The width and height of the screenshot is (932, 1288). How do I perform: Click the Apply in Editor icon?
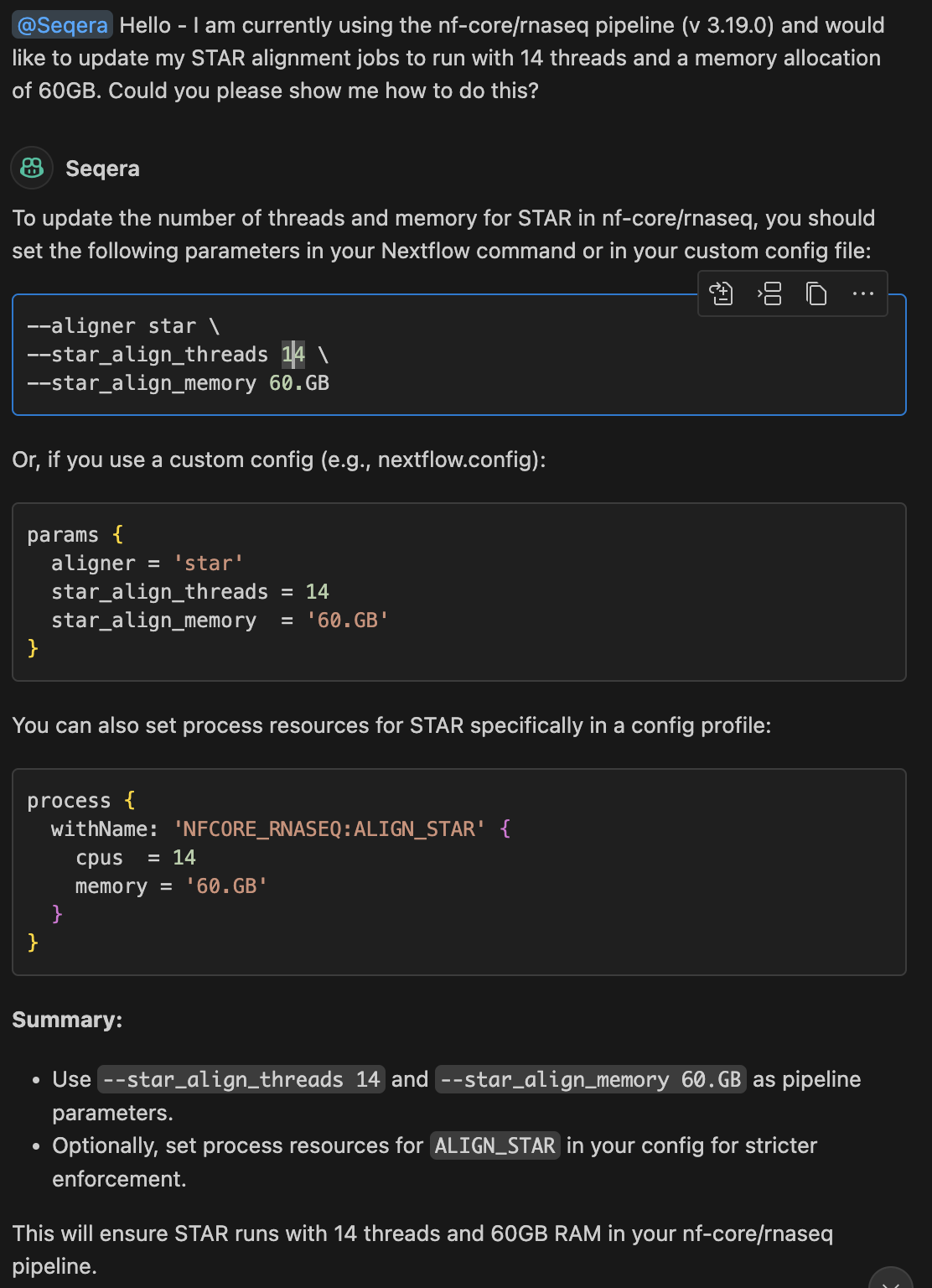pyautogui.click(x=722, y=293)
